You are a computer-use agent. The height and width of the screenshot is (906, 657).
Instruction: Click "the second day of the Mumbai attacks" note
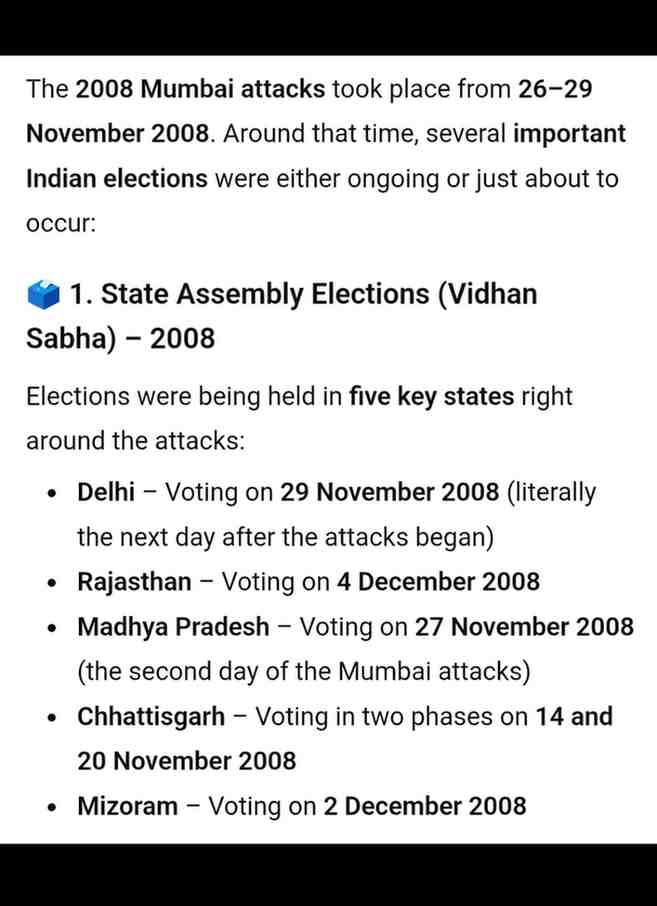click(x=304, y=672)
